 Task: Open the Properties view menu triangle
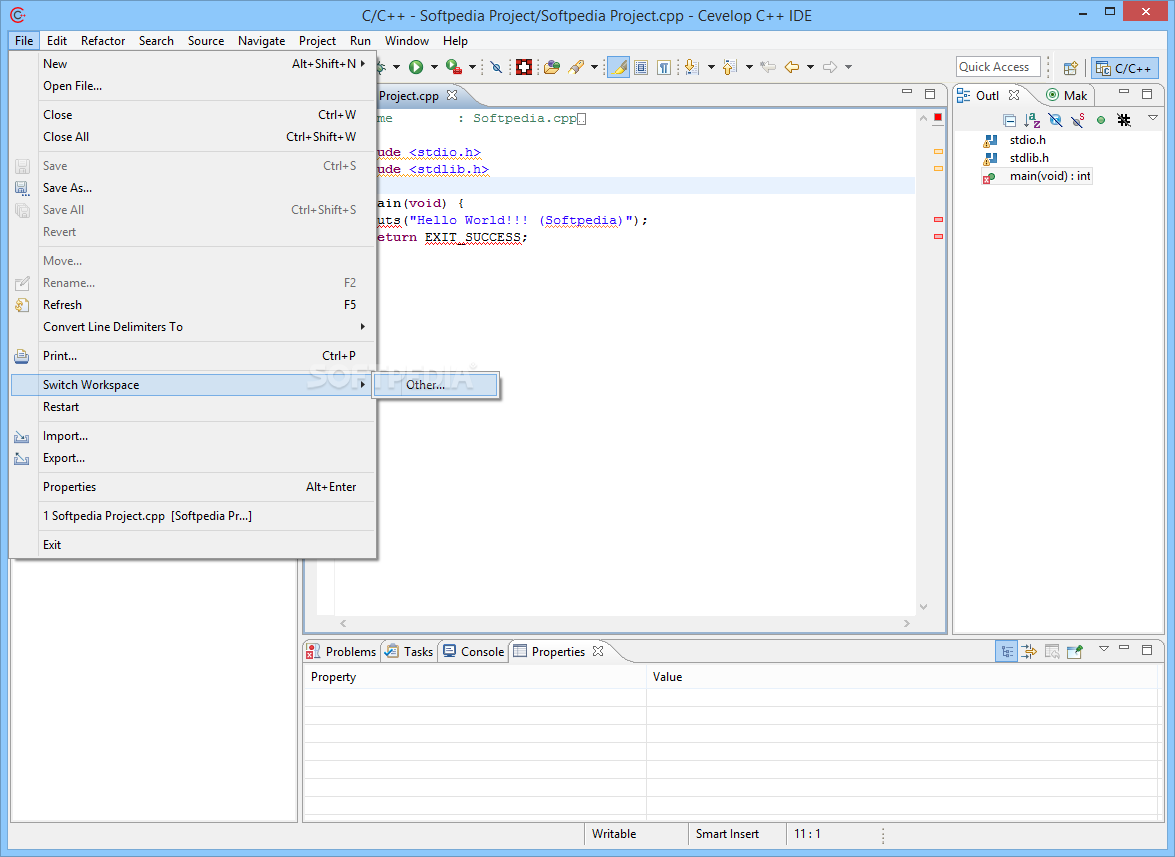1103,649
